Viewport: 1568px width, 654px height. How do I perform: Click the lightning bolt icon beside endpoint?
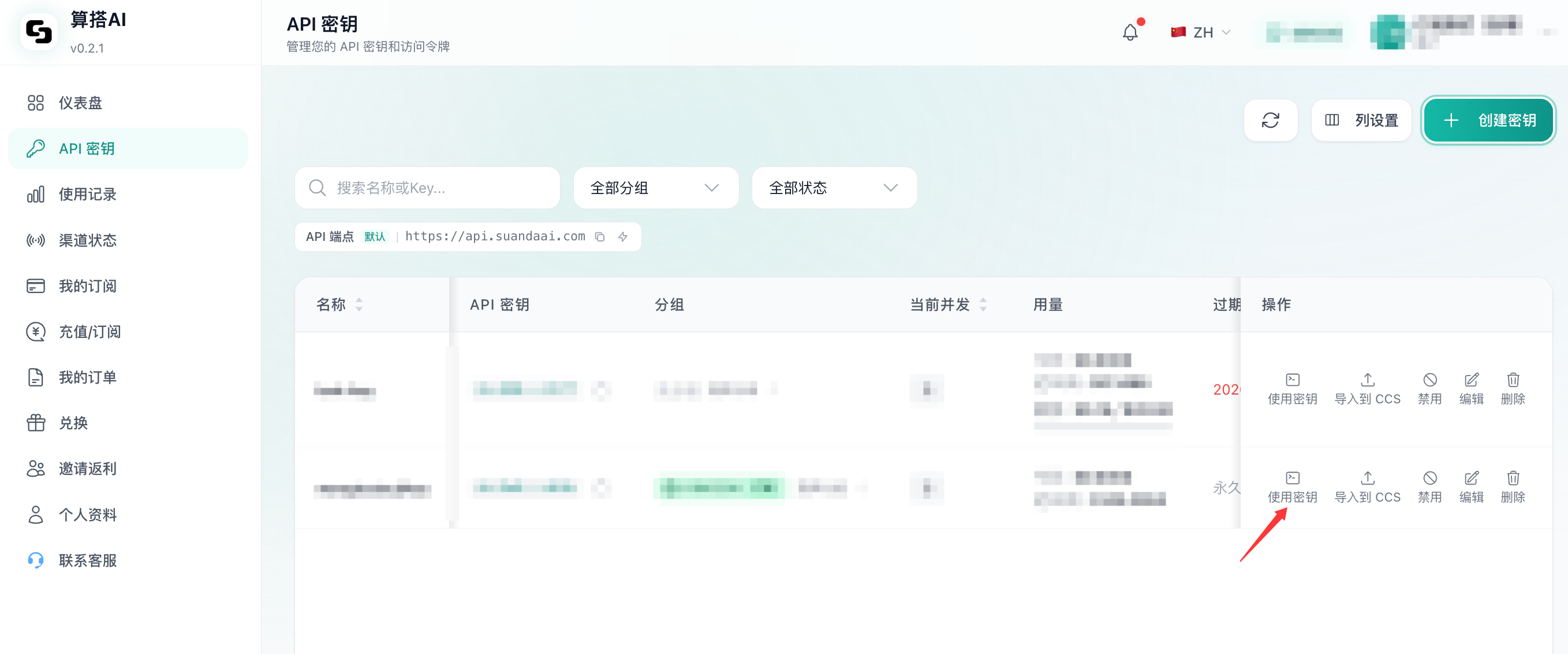pos(623,237)
